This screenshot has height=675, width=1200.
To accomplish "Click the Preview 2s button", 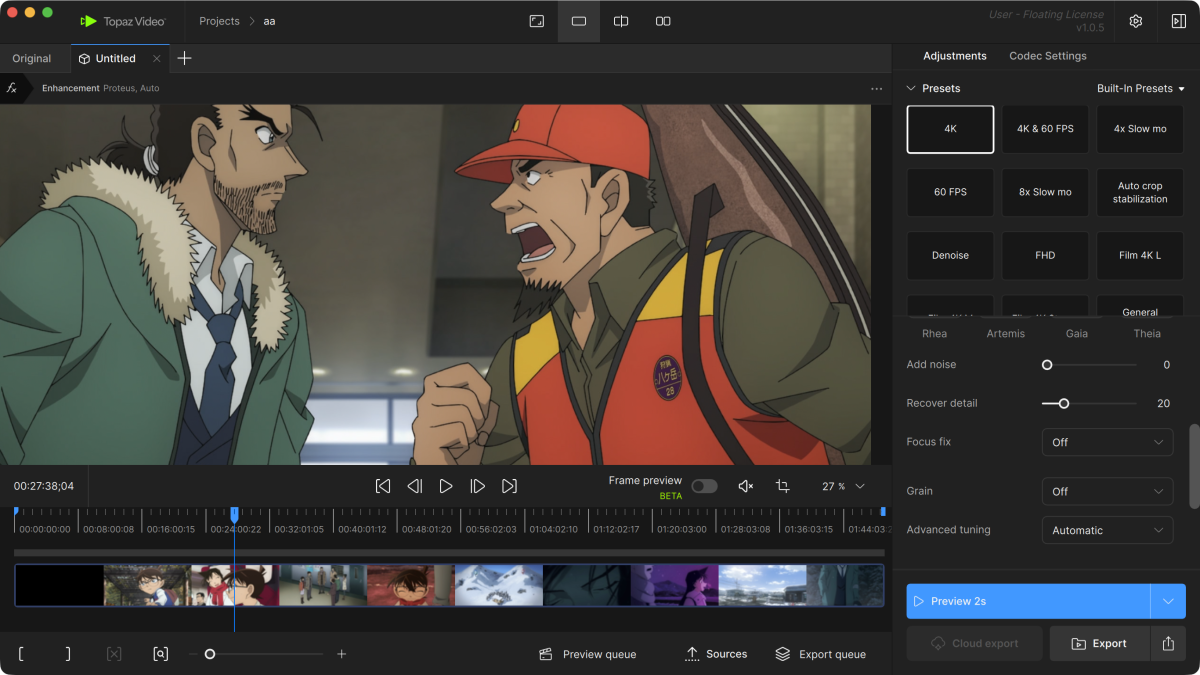I will (1028, 601).
